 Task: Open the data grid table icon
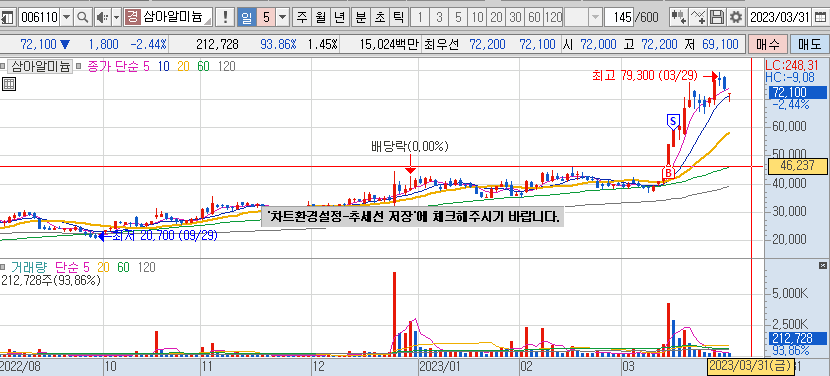point(9,84)
